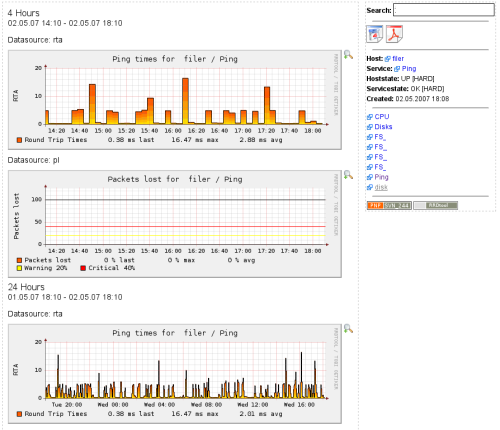Click the PNP SVN version badge
The width and height of the screenshot is (500, 430).
pos(389,205)
